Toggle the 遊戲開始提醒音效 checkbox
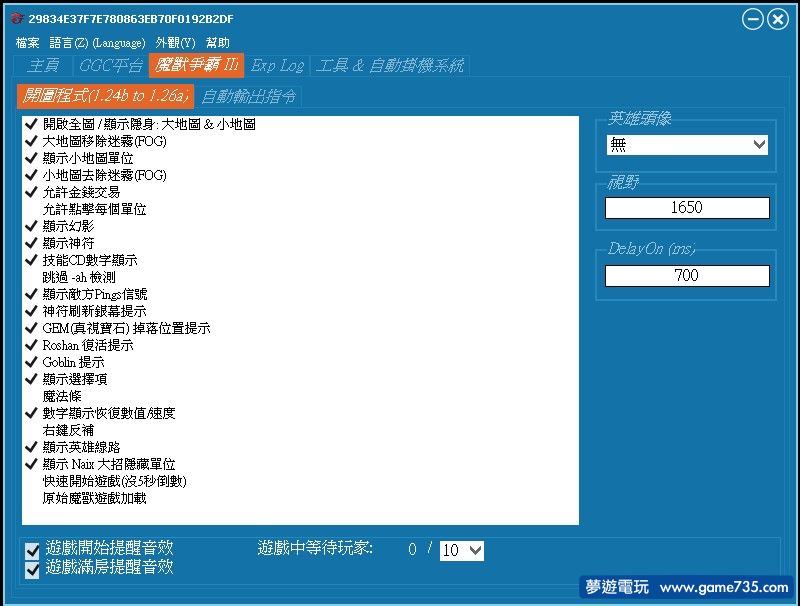The width and height of the screenshot is (800, 606). click(x=33, y=549)
